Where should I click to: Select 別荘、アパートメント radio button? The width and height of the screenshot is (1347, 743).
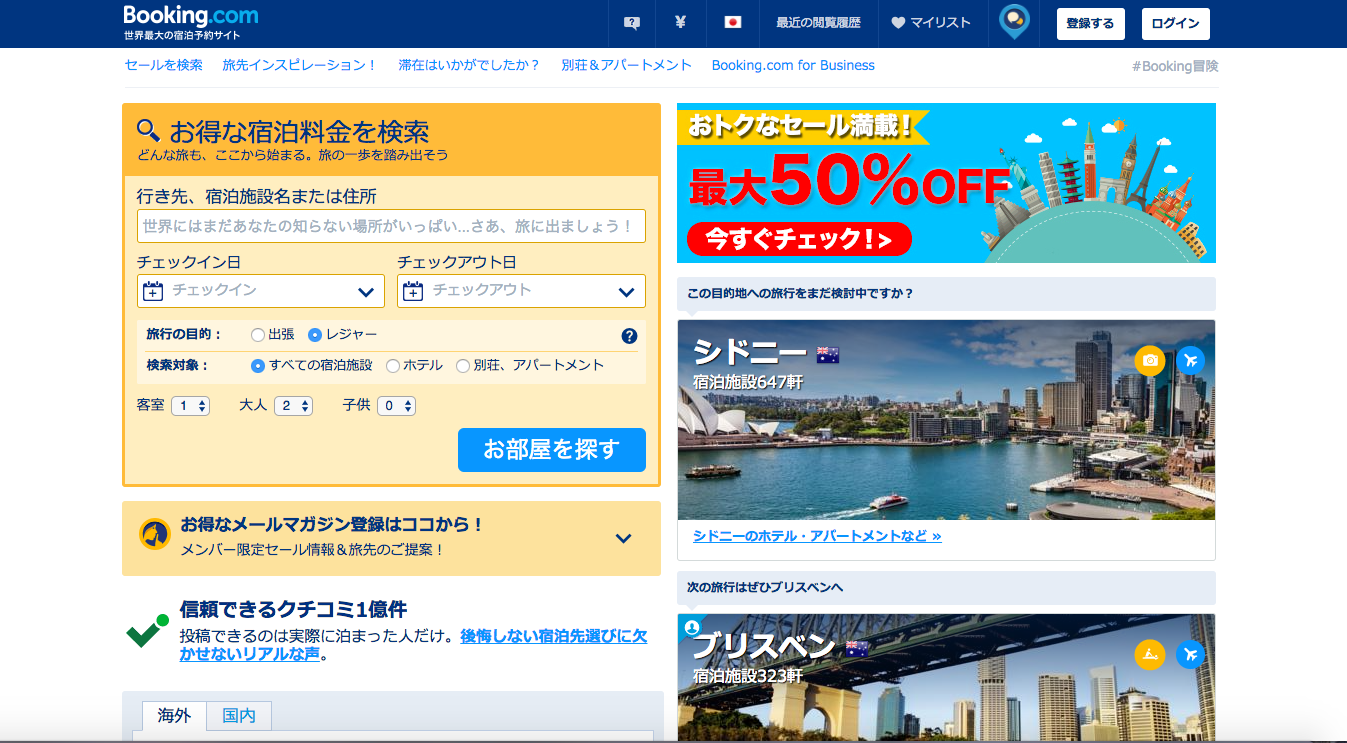click(x=463, y=366)
